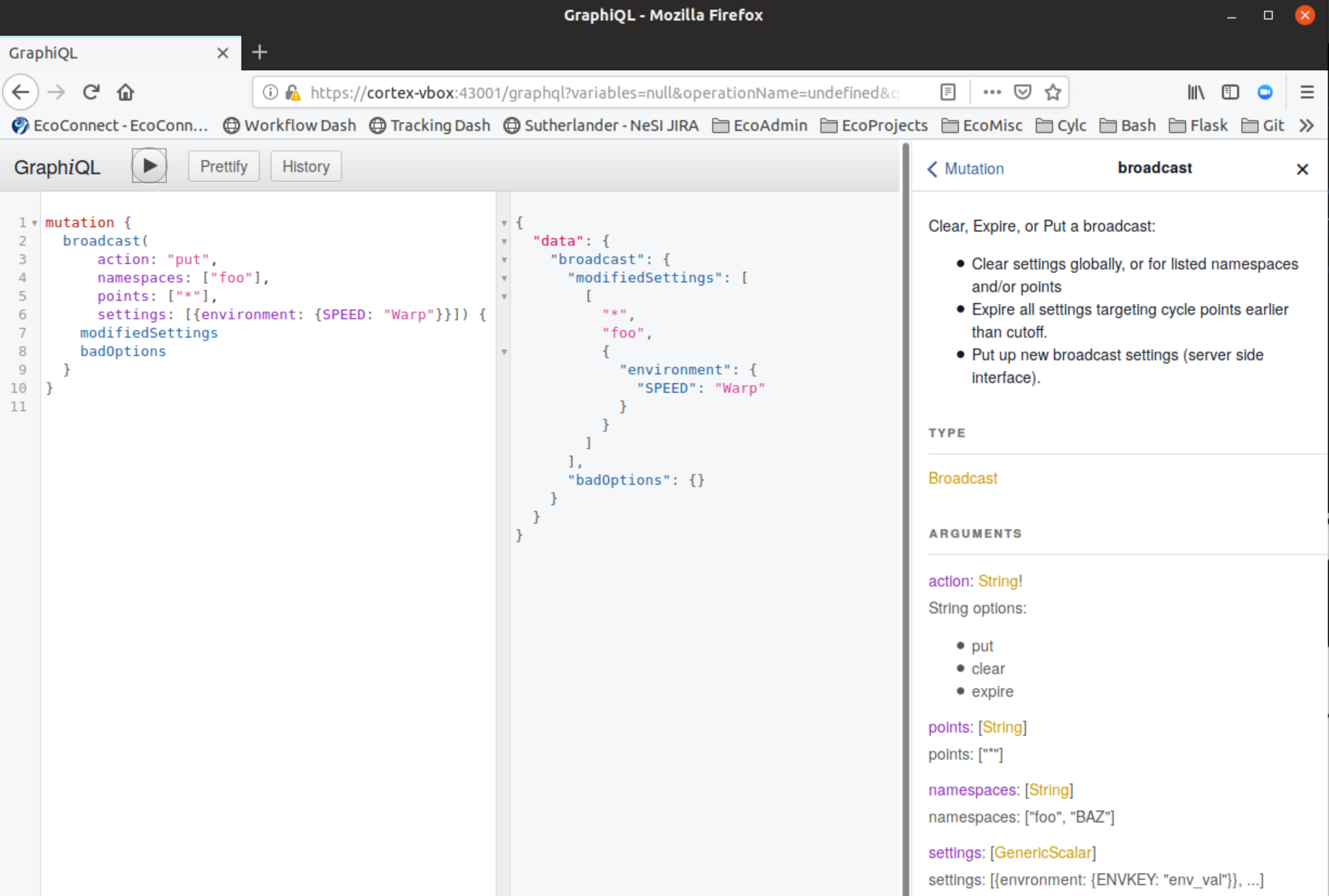Image resolution: width=1329 pixels, height=896 pixels.
Task: Collapse the settings object fold arrow in results
Action: pyautogui.click(x=504, y=352)
